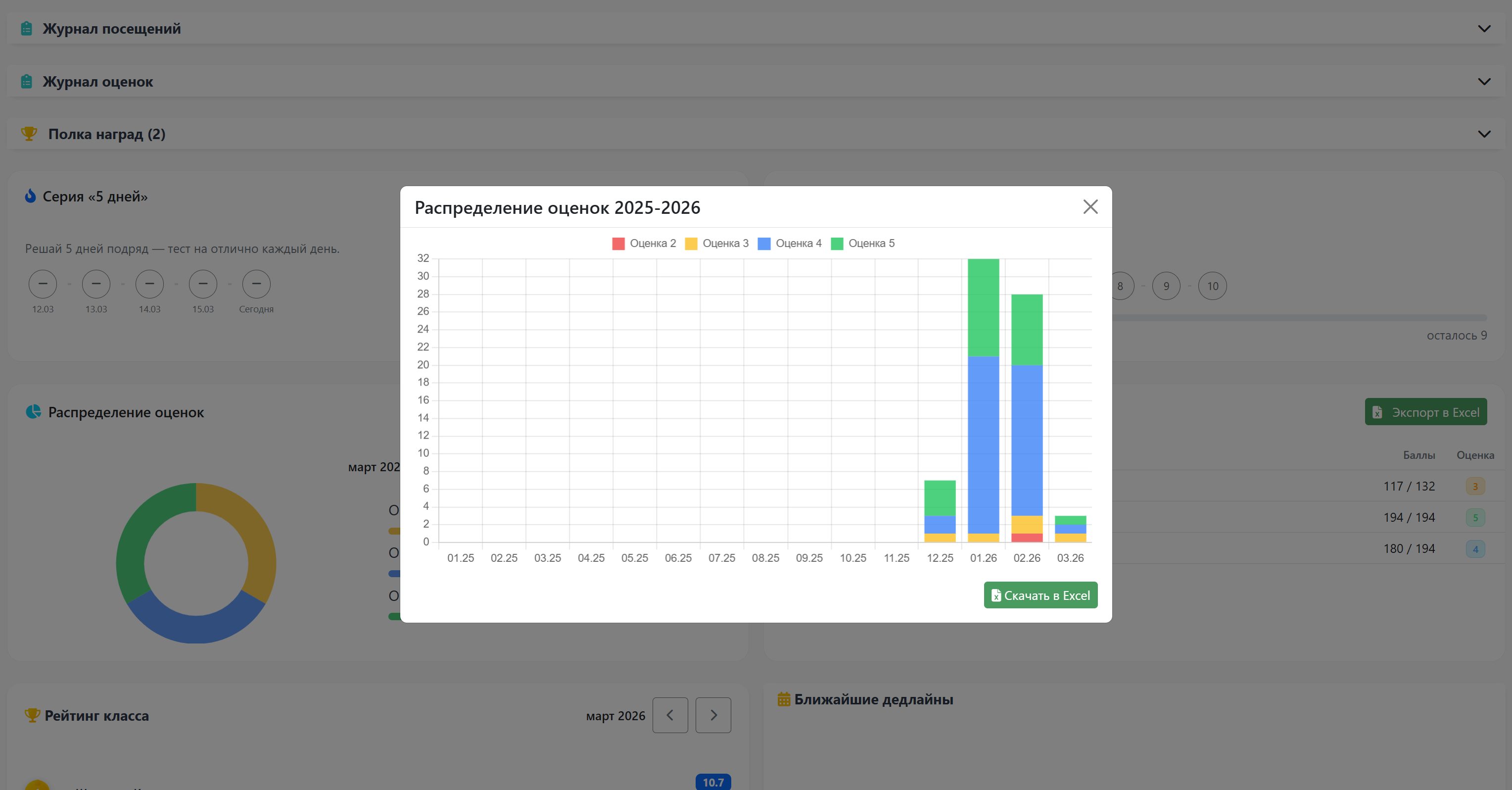Click the clipboard icon beside Журнал посещений

tap(26, 28)
